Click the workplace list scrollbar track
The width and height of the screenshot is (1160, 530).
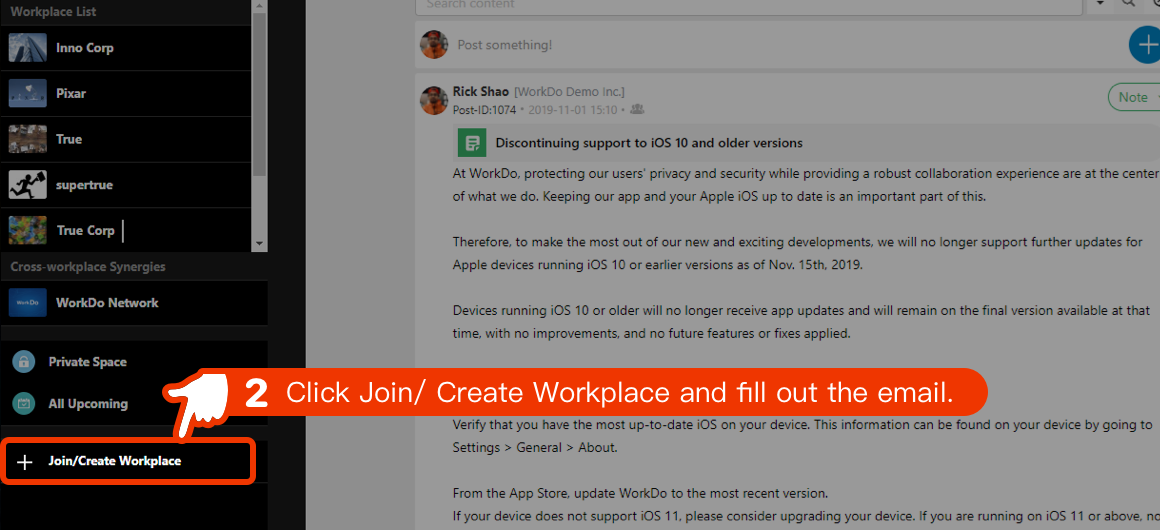[x=259, y=207]
